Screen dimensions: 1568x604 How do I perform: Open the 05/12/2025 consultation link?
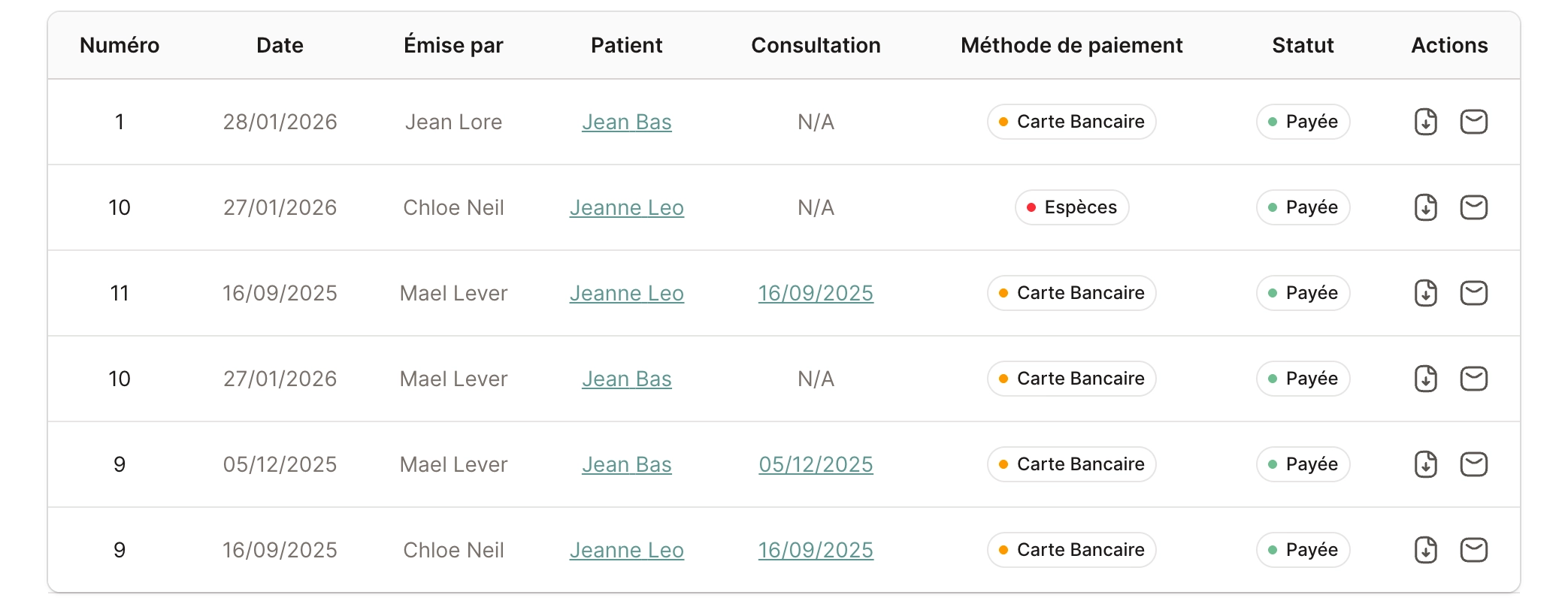(x=816, y=464)
